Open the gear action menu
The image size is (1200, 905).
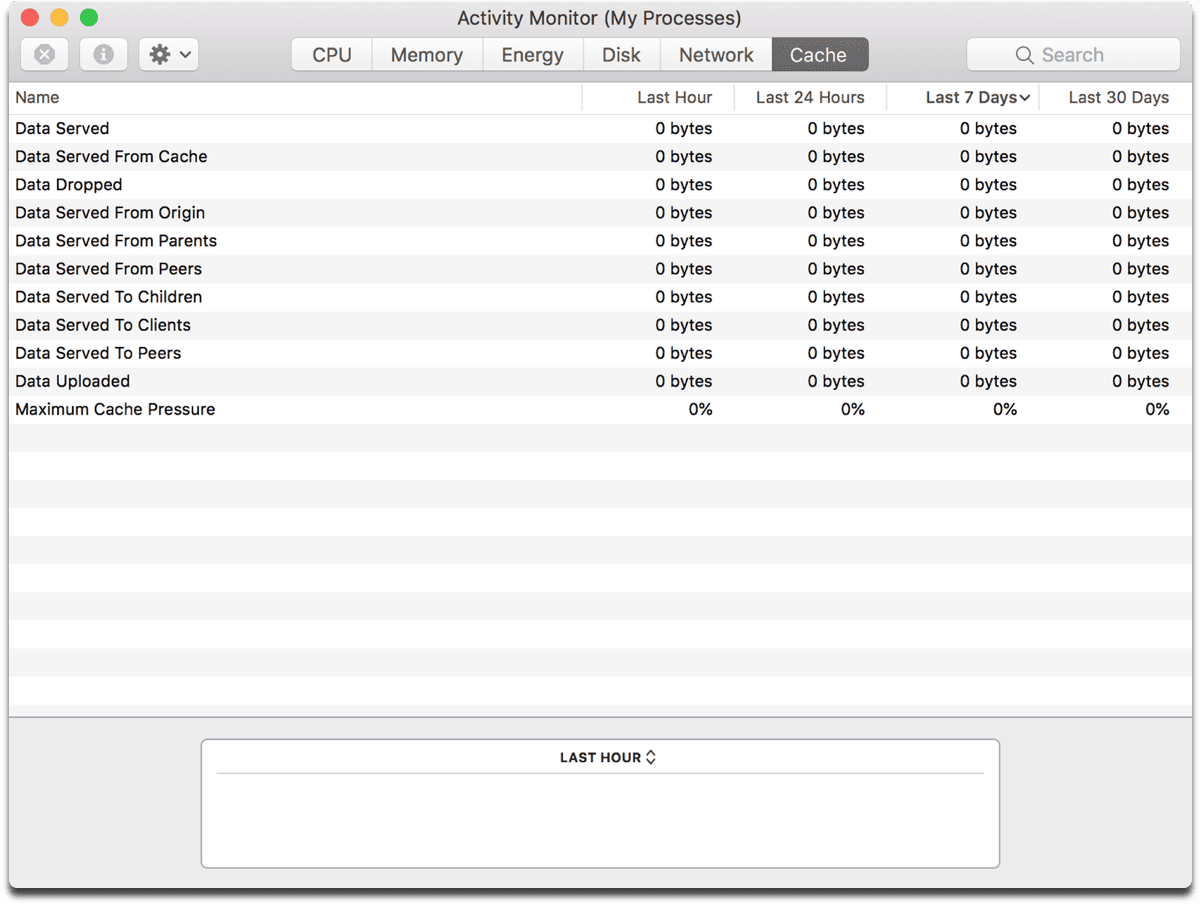(169, 55)
